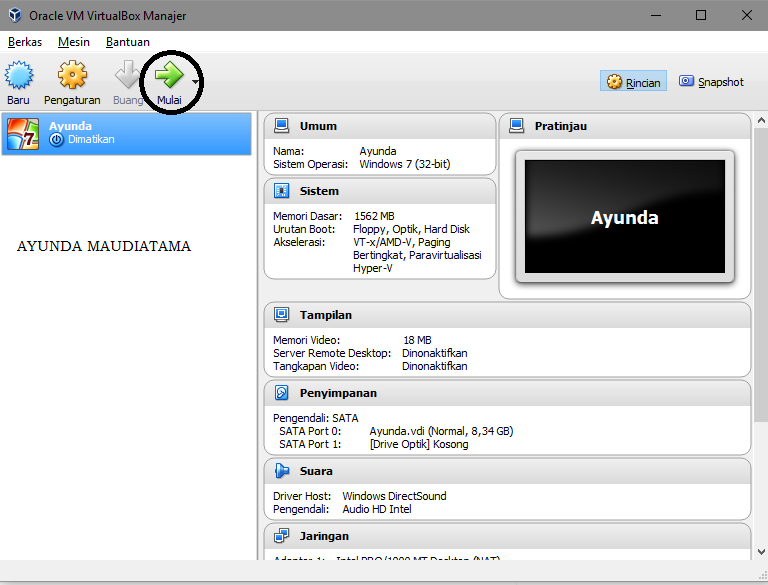The width and height of the screenshot is (768, 585).
Task: Click the Pratinjau header title
Action: (561, 126)
